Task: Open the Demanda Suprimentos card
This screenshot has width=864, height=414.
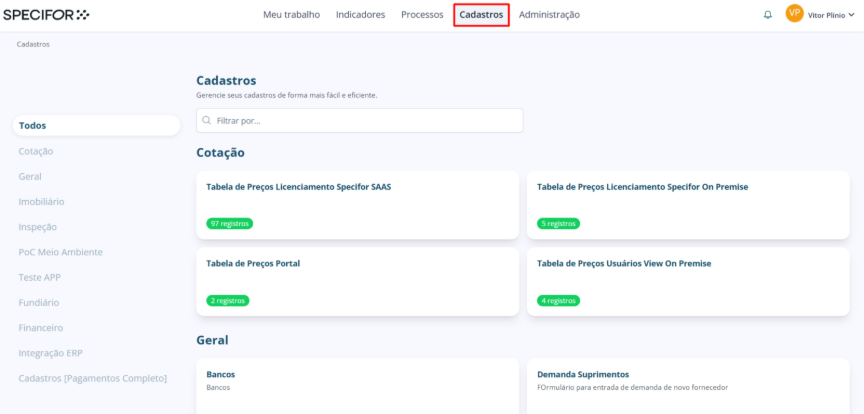Action: [688, 386]
